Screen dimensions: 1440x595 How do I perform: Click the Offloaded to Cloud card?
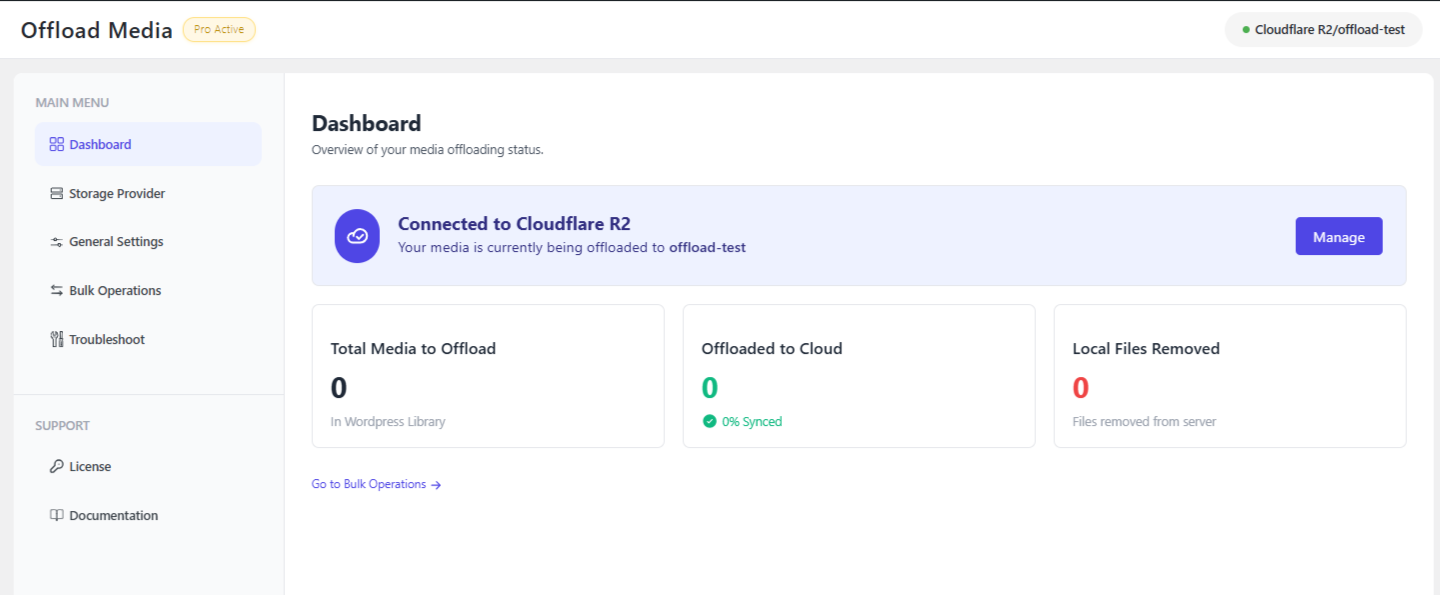[858, 376]
